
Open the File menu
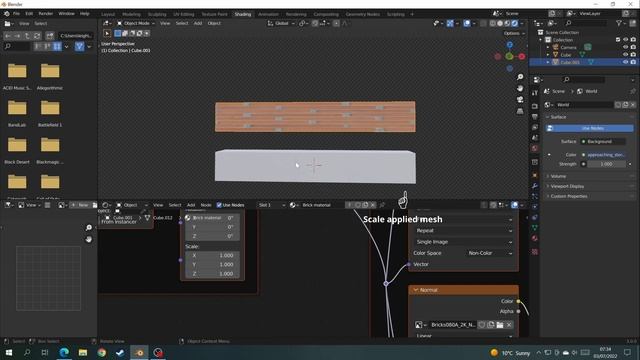[x=16, y=13]
